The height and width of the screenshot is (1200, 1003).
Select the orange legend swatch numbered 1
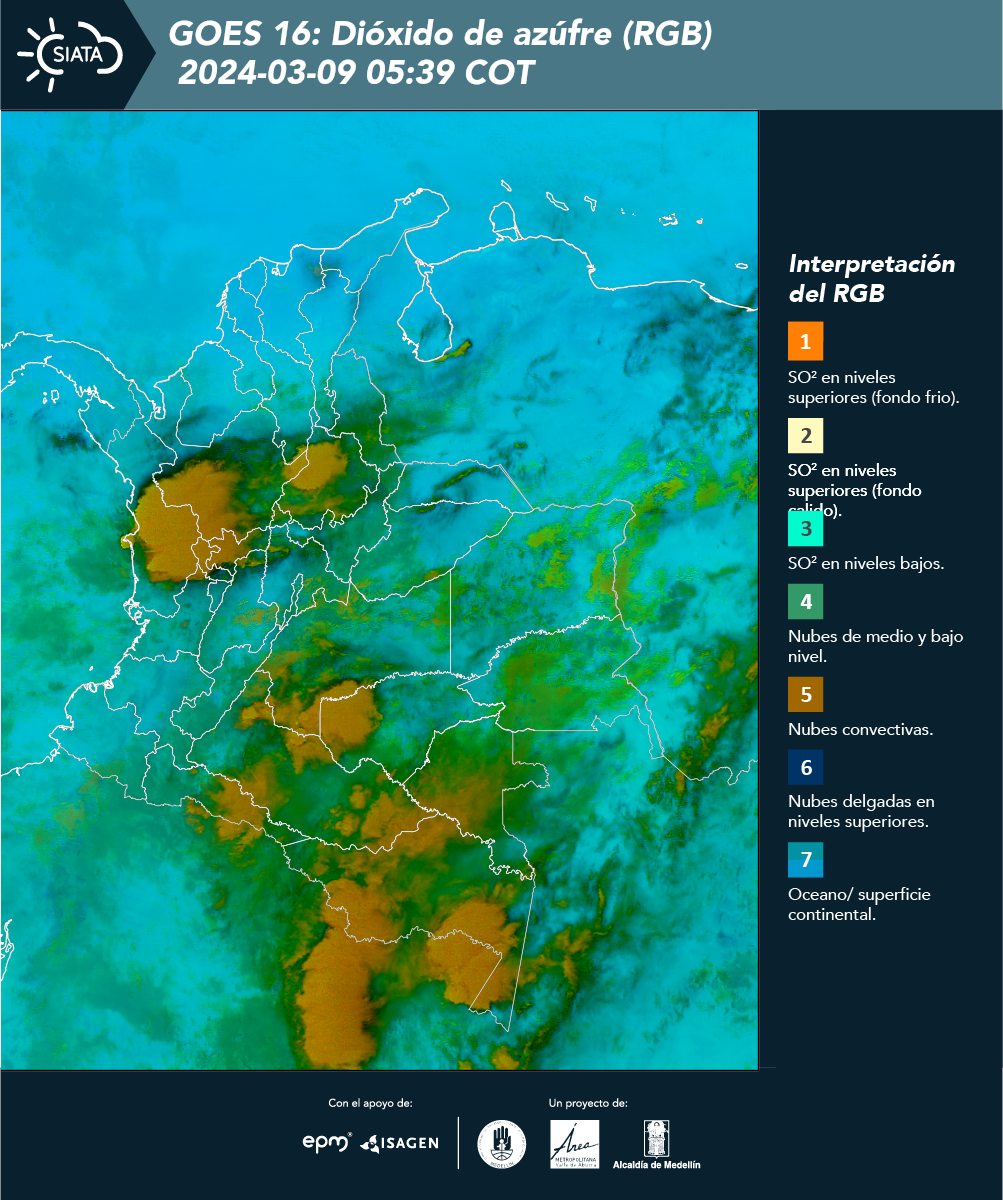tap(805, 341)
